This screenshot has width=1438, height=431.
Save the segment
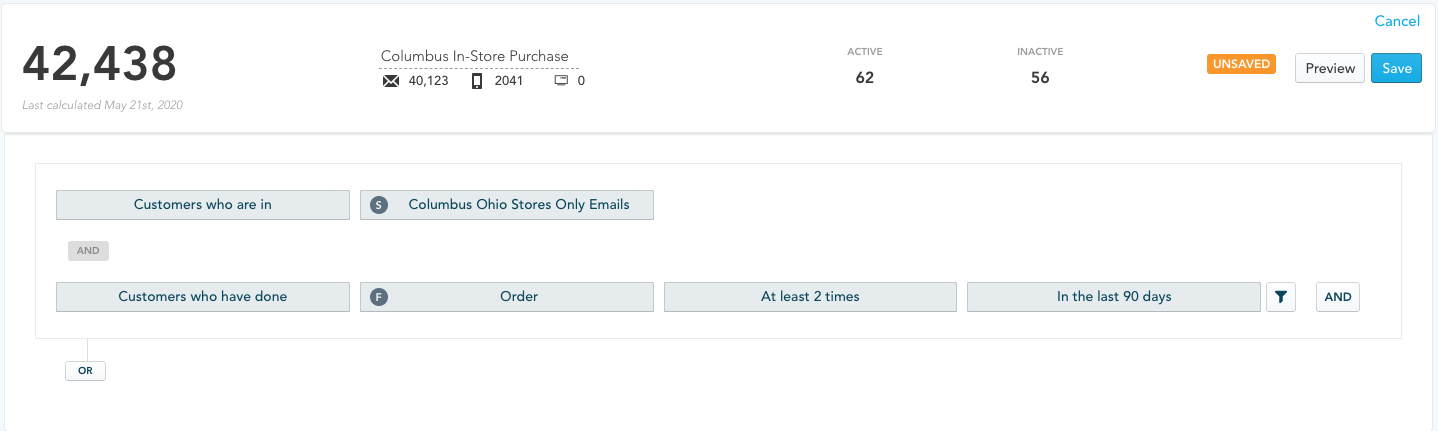[1396, 68]
